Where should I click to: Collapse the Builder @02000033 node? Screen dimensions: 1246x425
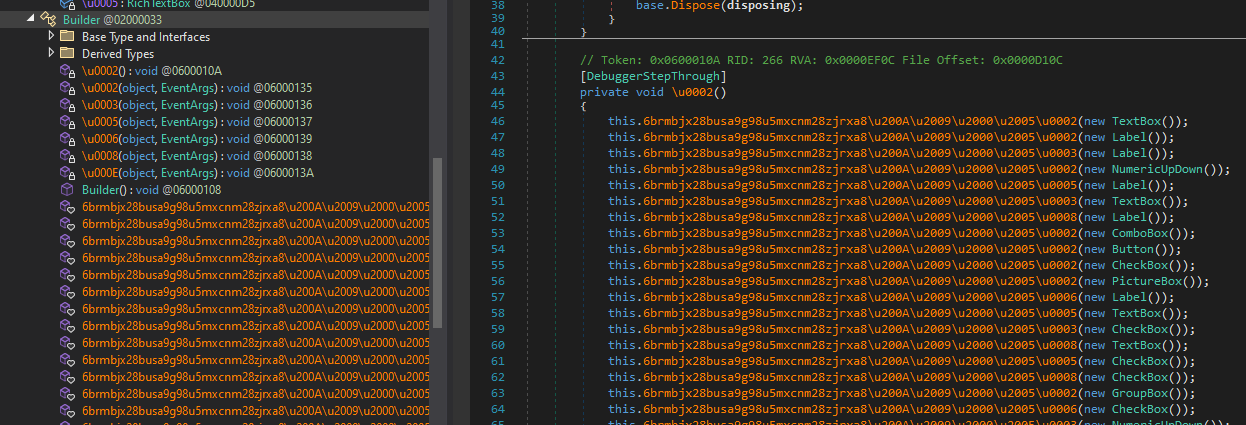point(29,19)
